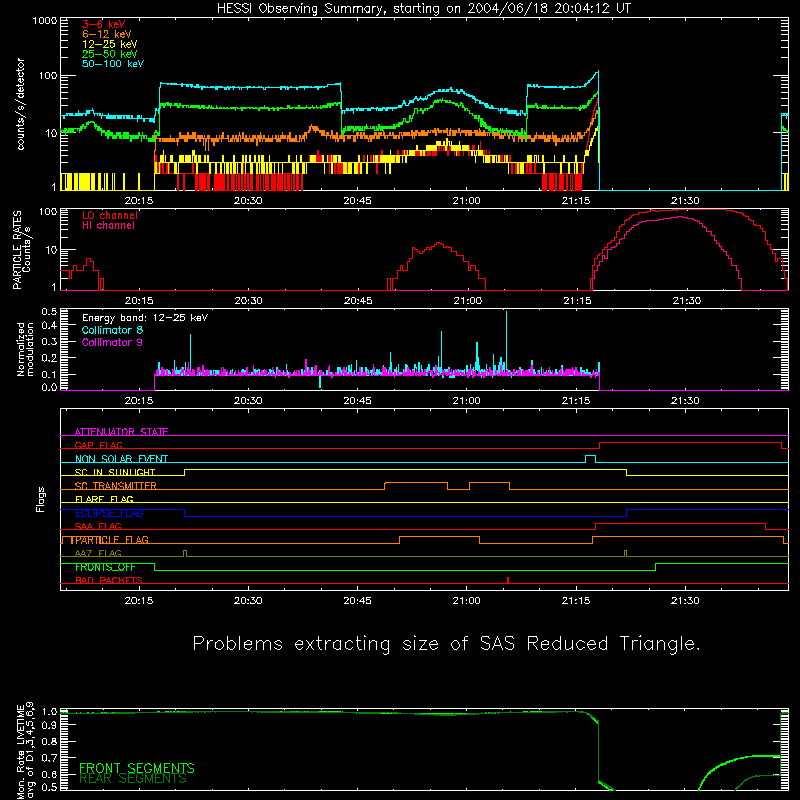
Task: Click the tallest Collimator 8 modulation spike
Action: point(506,342)
